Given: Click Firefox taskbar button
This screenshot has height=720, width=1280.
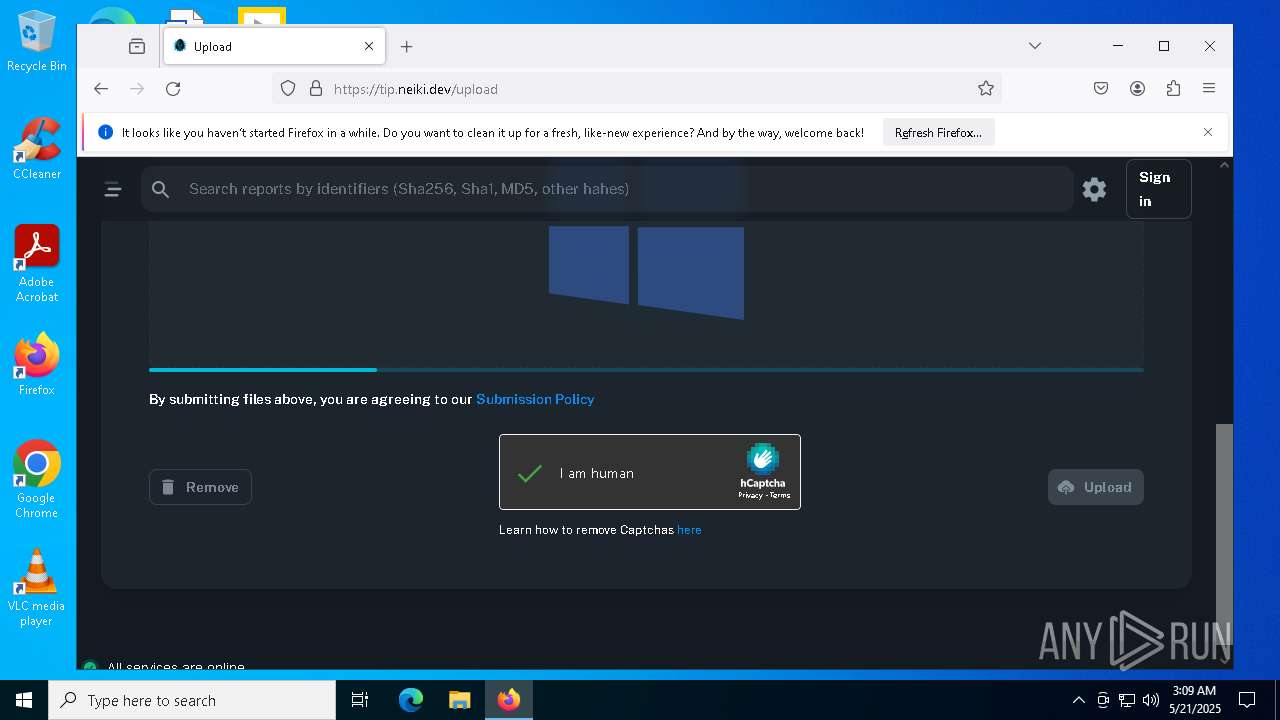Looking at the screenshot, I should click(509, 700).
